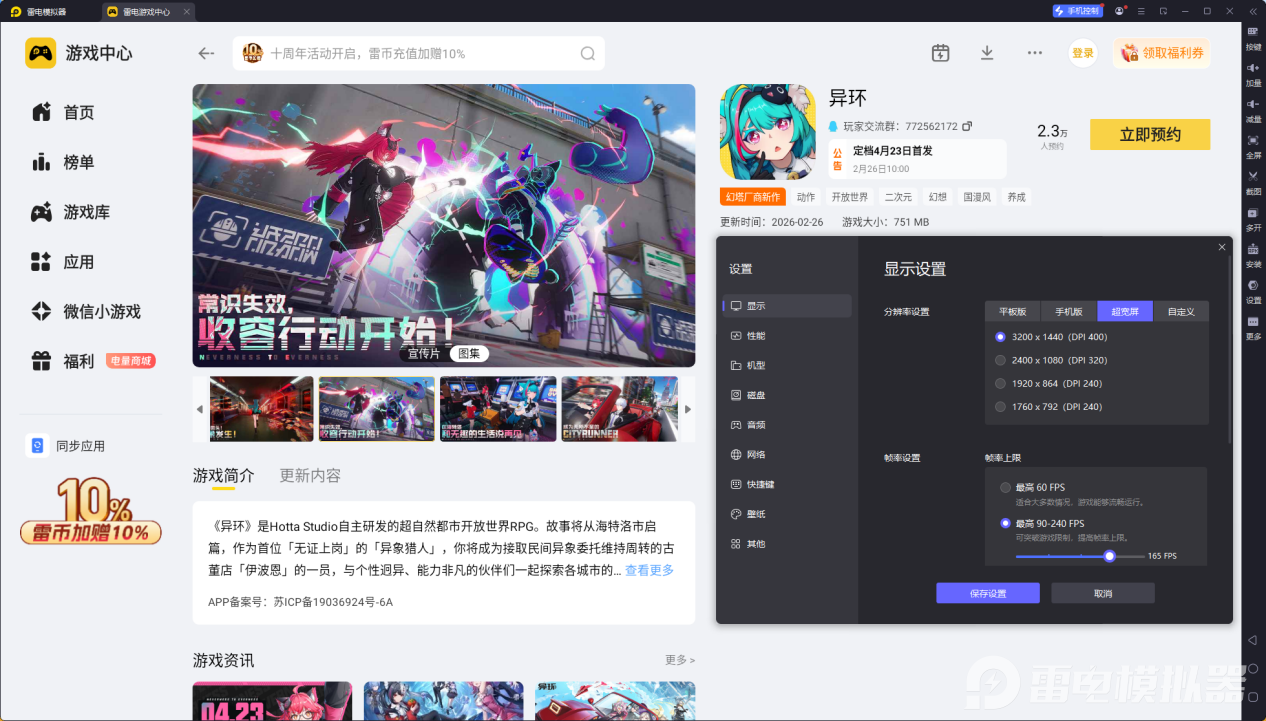Click the pop-out window icon in title bar
Viewport: 1266px width, 721px height.
pos(1163,11)
